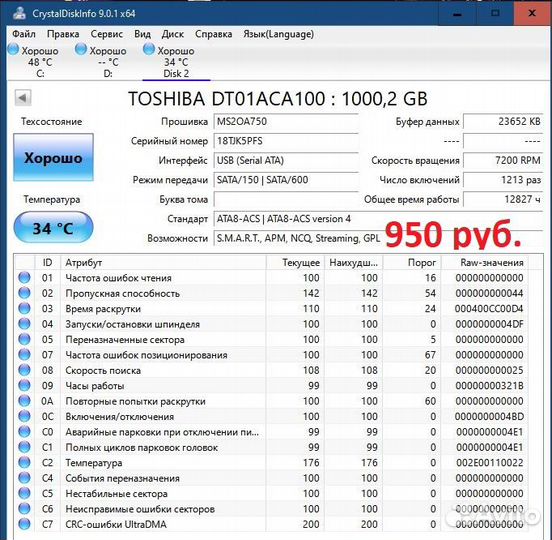Click the big Хорошо health status button
This screenshot has height=540, width=552.
click(x=54, y=157)
